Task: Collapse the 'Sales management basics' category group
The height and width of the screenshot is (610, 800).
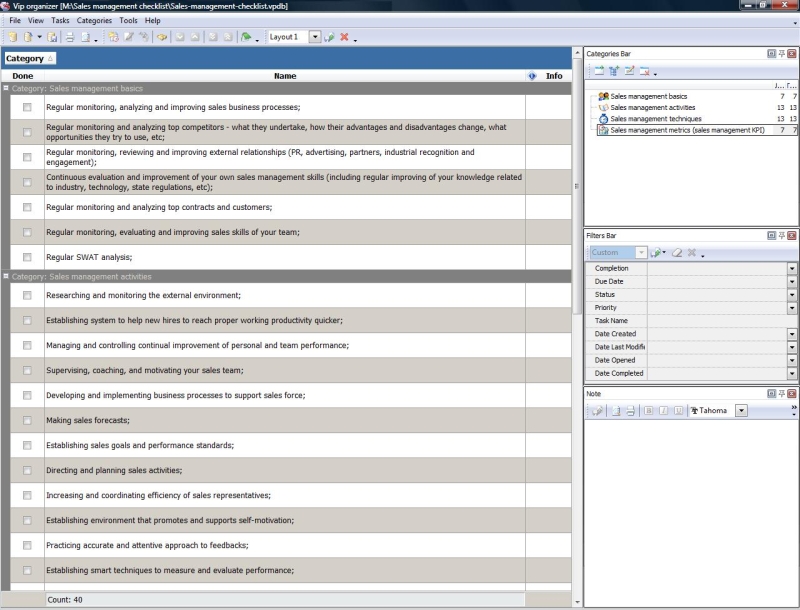Action: [6, 89]
